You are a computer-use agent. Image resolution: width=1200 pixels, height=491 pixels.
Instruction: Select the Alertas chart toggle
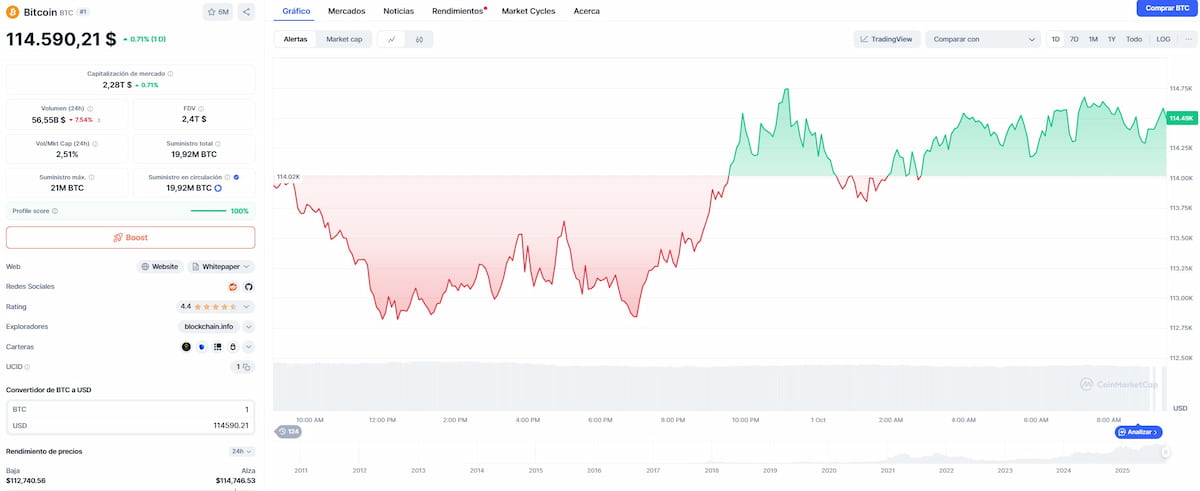click(x=296, y=40)
